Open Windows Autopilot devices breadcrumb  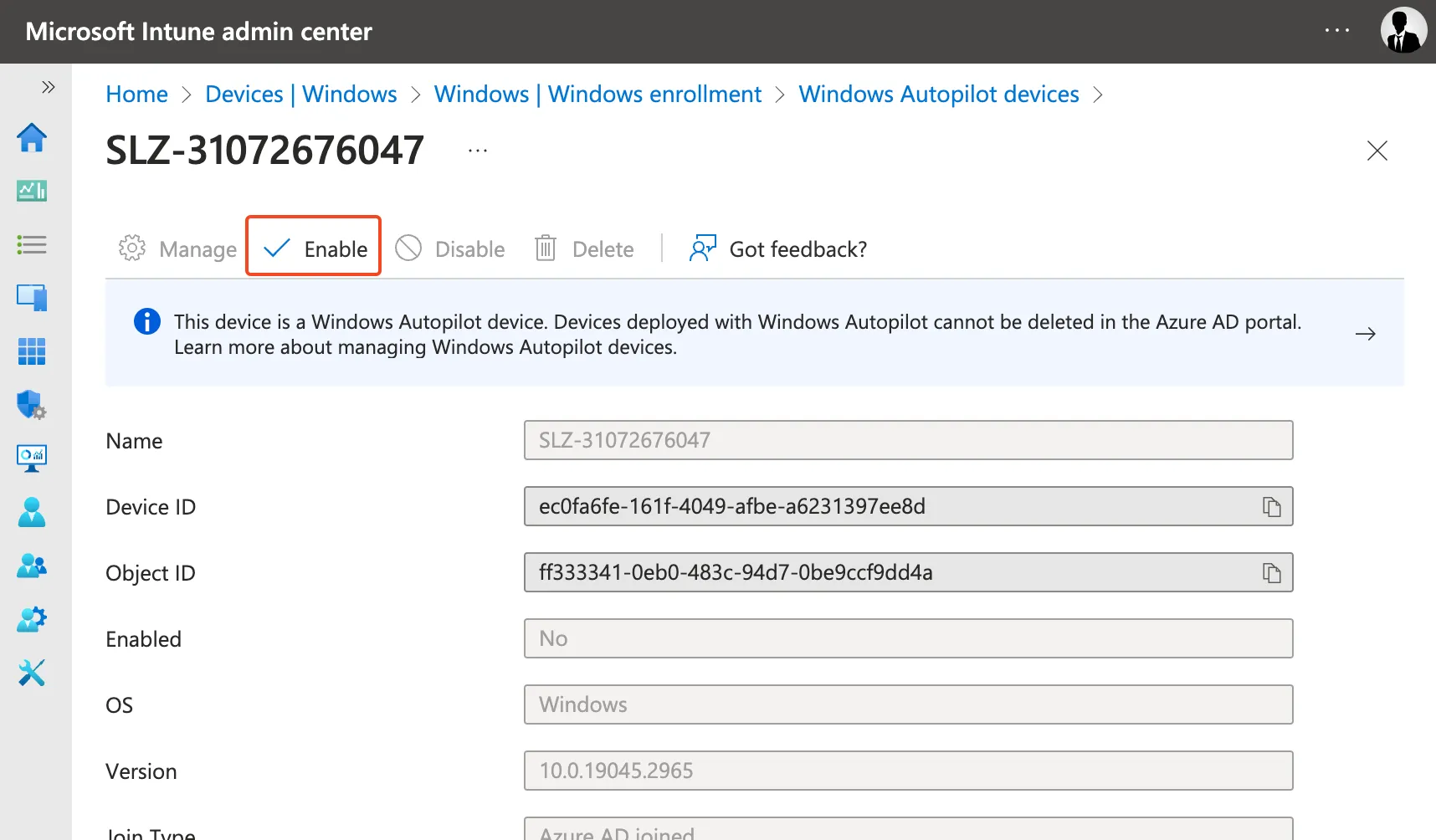pyautogui.click(x=939, y=94)
